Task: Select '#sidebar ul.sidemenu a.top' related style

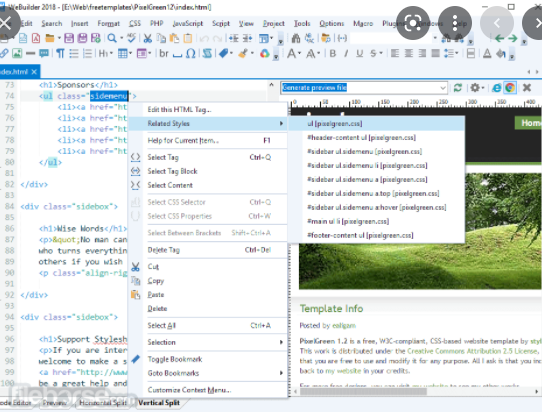Action: click(376, 194)
